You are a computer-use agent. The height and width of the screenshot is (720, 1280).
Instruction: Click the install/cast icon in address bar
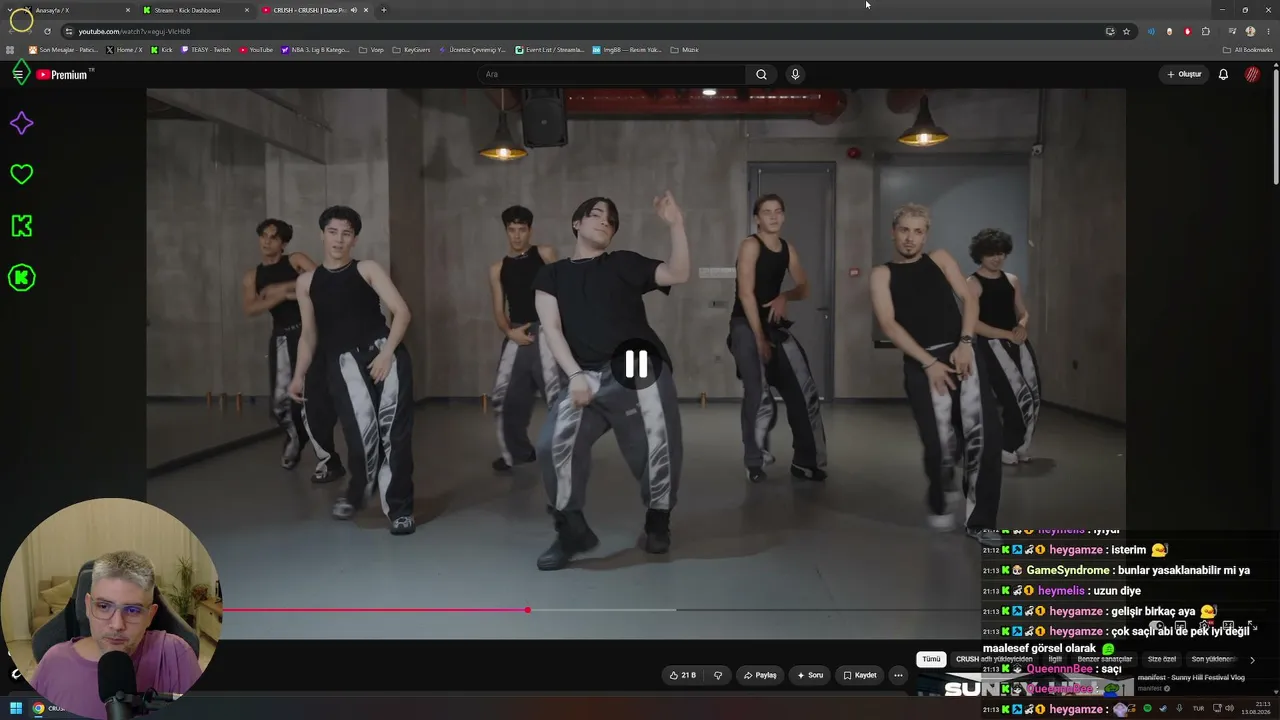point(1110,31)
